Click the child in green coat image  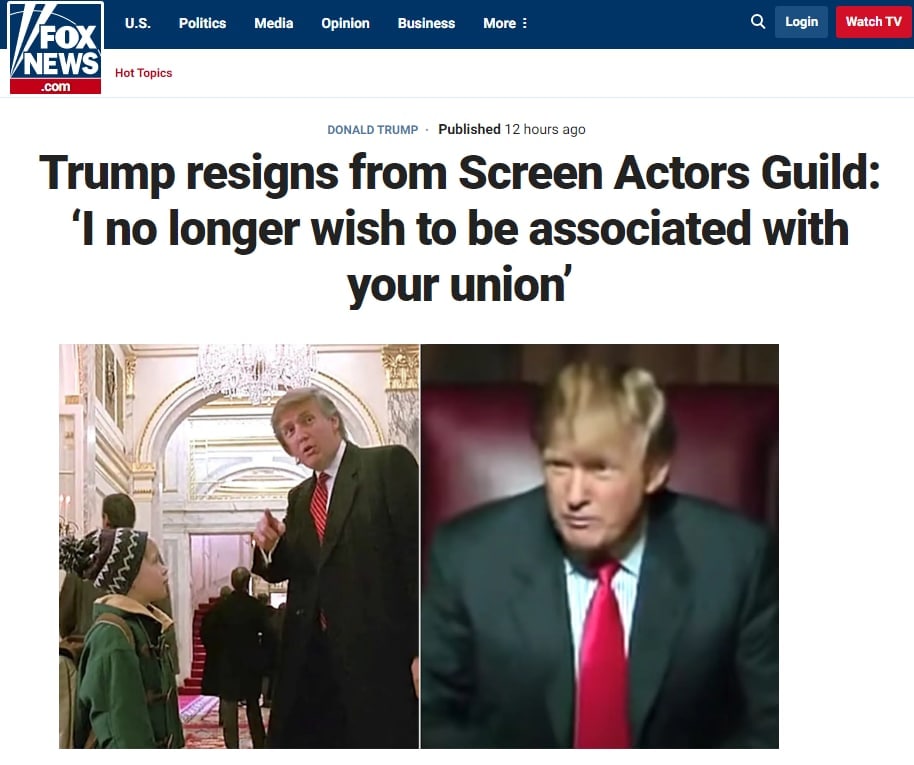[x=125, y=638]
